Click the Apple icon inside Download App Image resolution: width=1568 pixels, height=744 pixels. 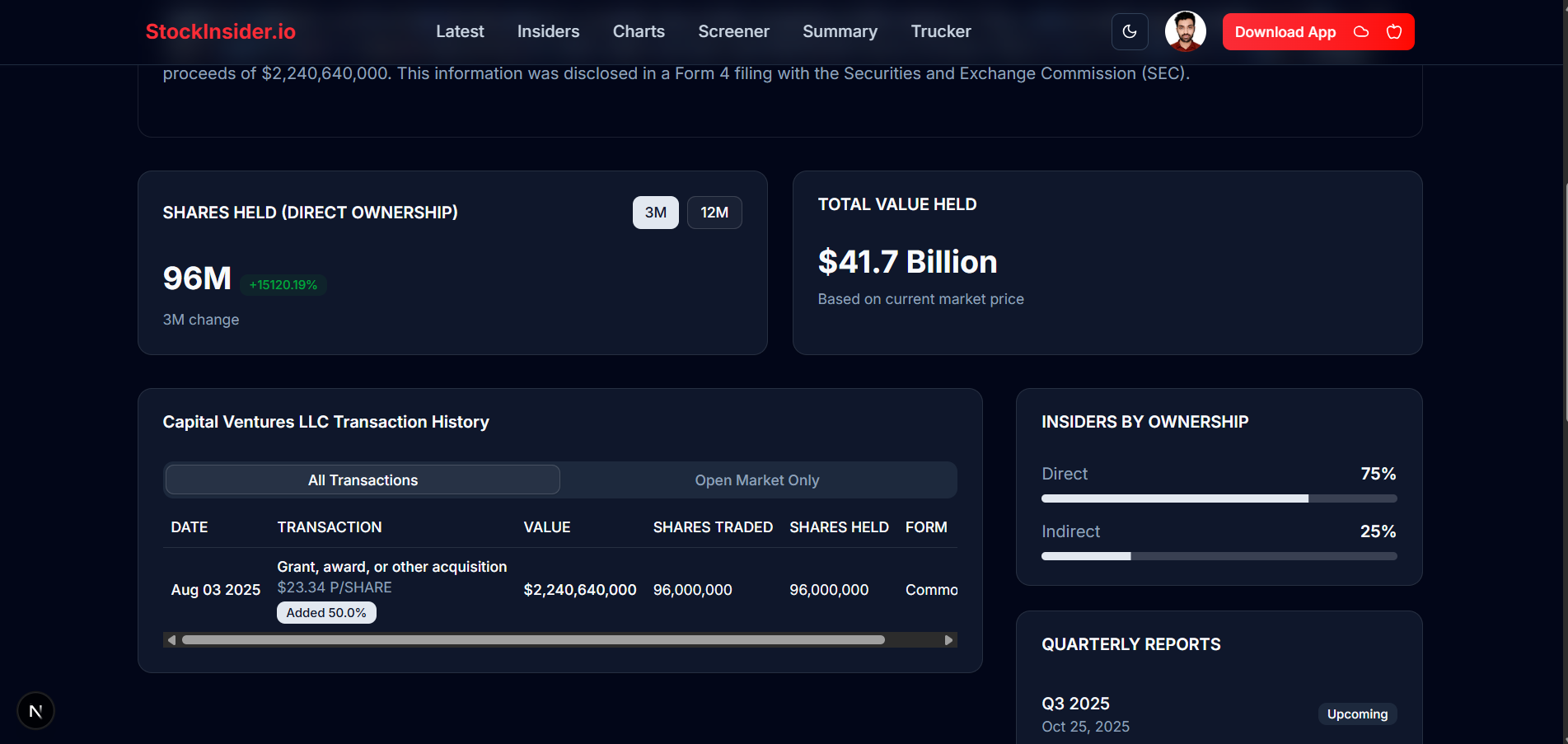coord(1393,31)
